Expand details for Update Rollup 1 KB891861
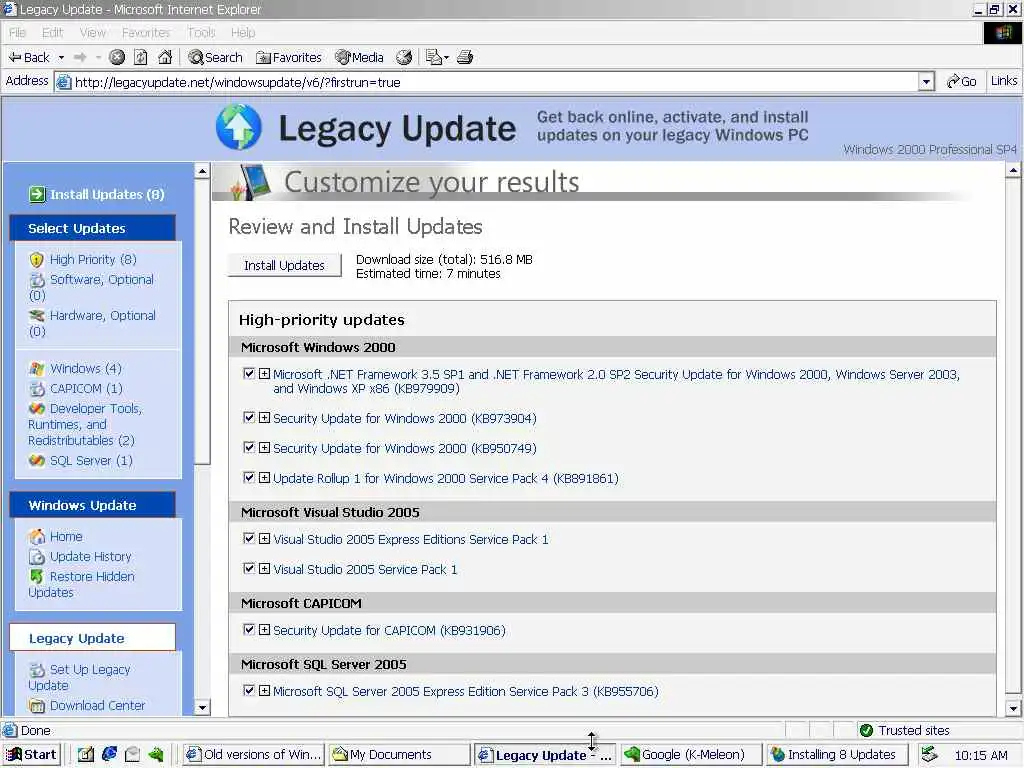 pyautogui.click(x=264, y=477)
